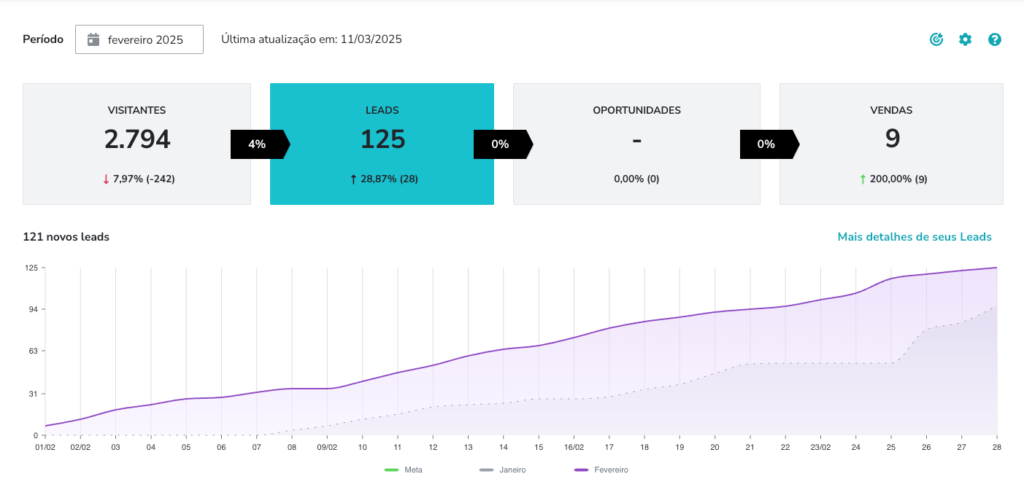Open settings via the gear icon

[965, 40]
